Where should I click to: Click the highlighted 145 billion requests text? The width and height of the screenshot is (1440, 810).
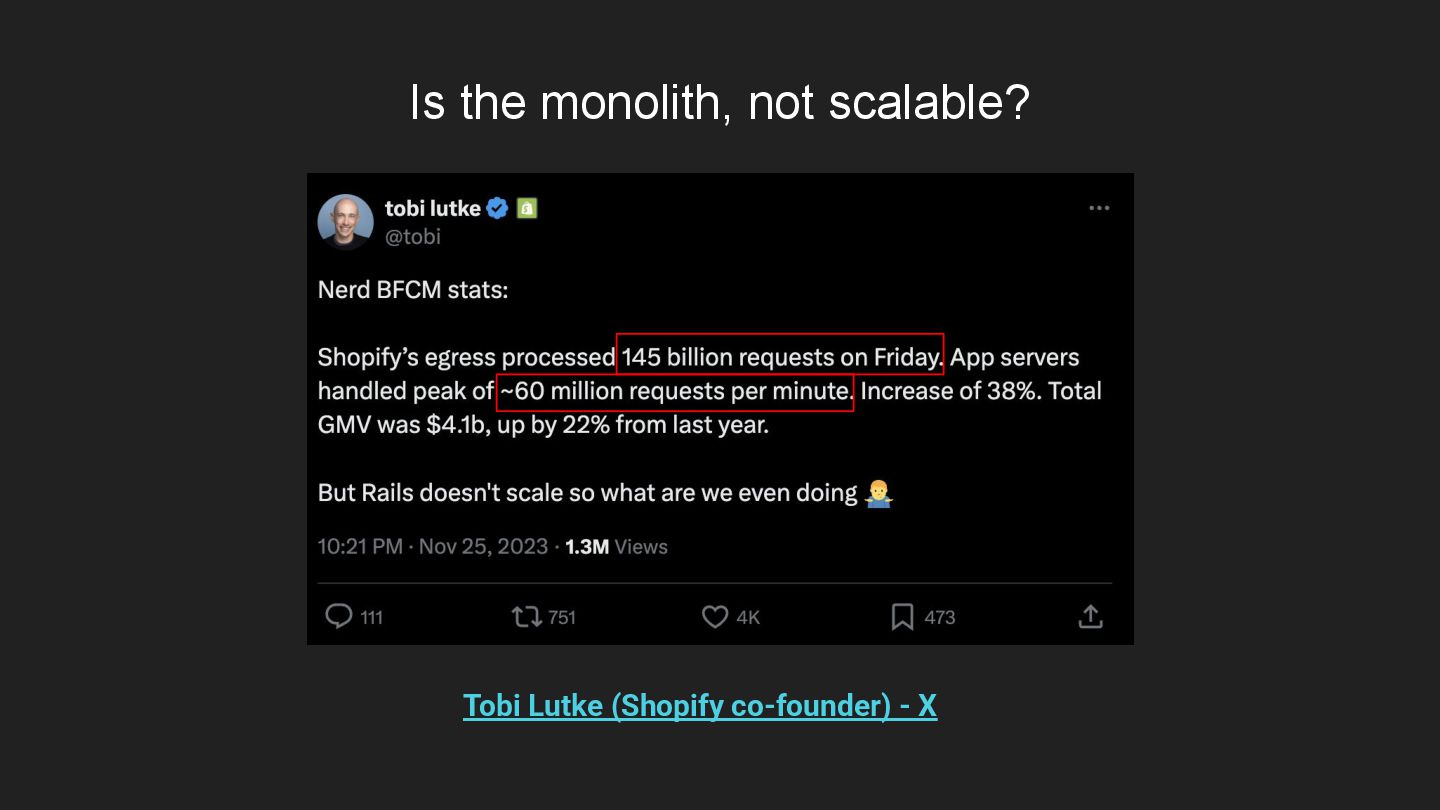pos(780,356)
